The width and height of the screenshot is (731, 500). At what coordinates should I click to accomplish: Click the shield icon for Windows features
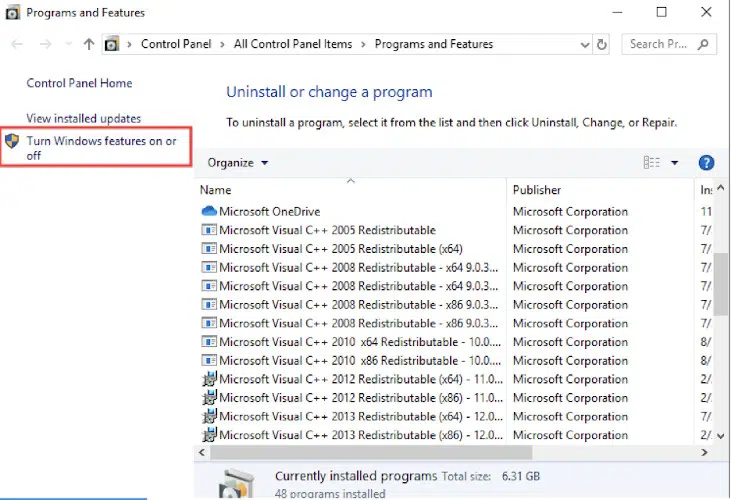(x=12, y=142)
